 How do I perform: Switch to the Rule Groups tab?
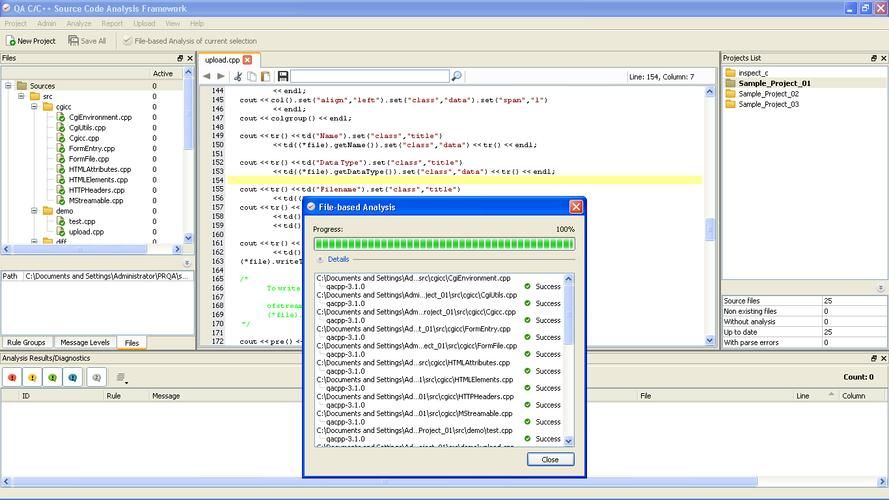[27, 342]
